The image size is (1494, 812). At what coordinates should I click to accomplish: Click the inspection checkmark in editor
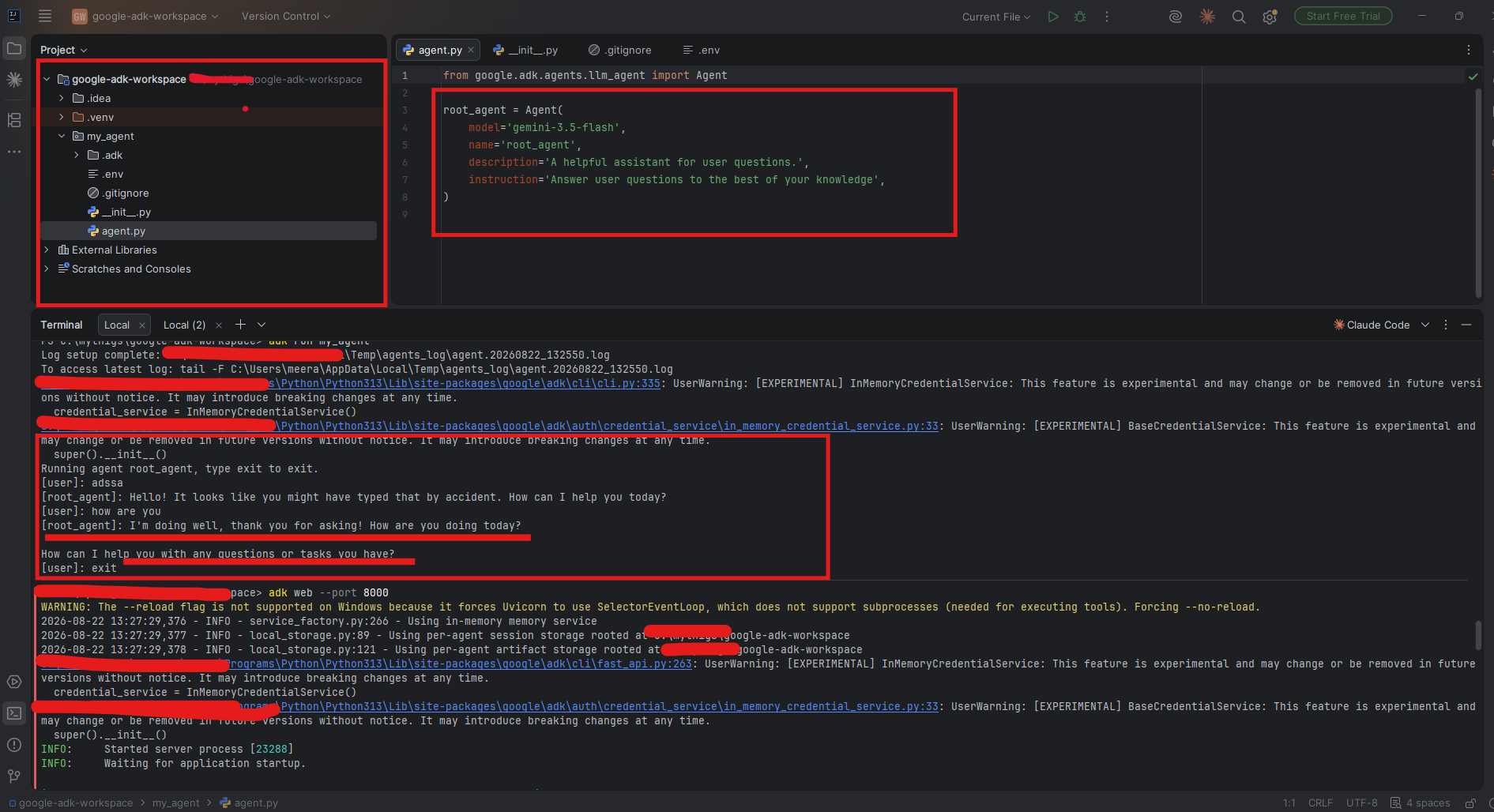point(1473,77)
